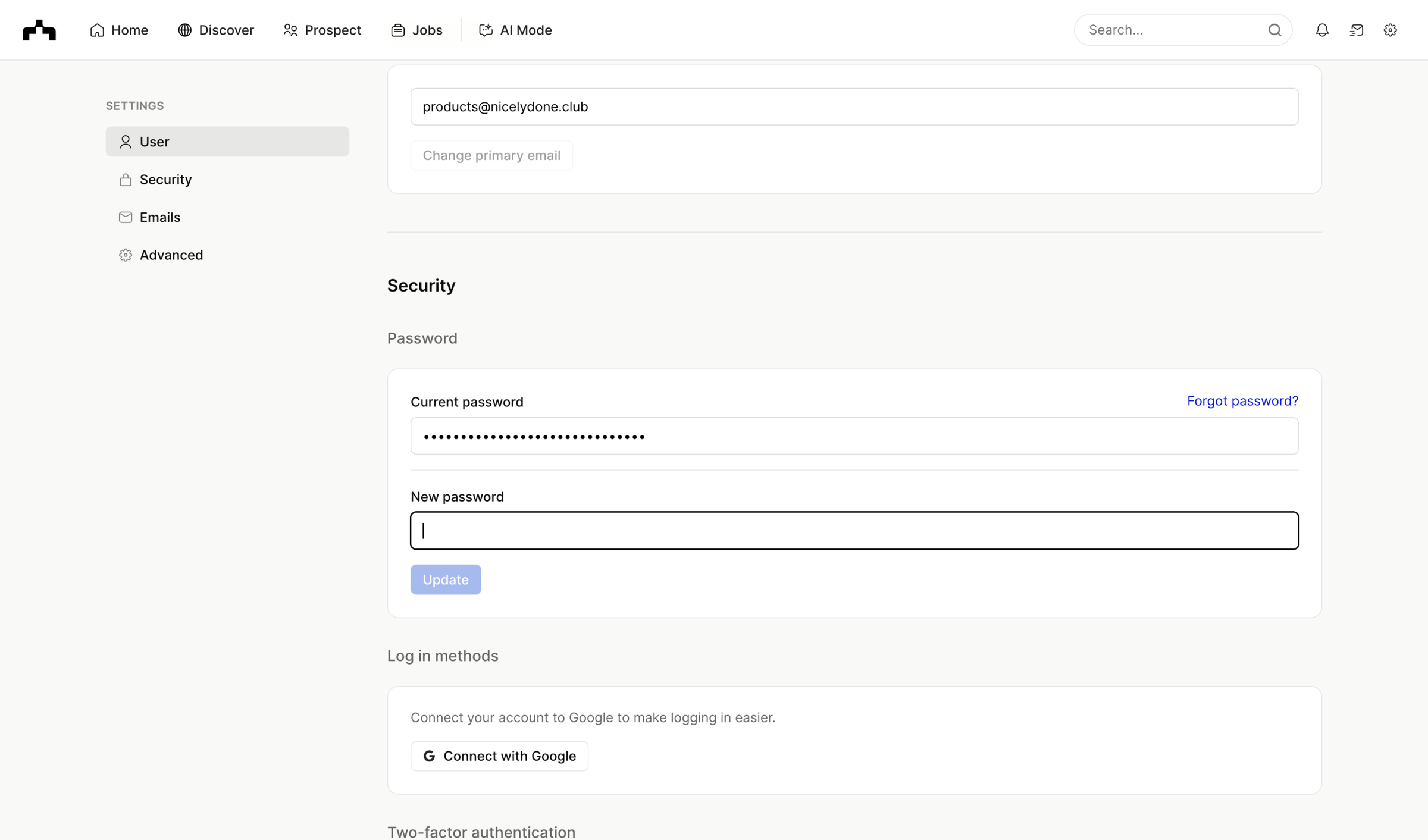Open the Discover section
The image size is (1428, 840).
coord(216,30)
